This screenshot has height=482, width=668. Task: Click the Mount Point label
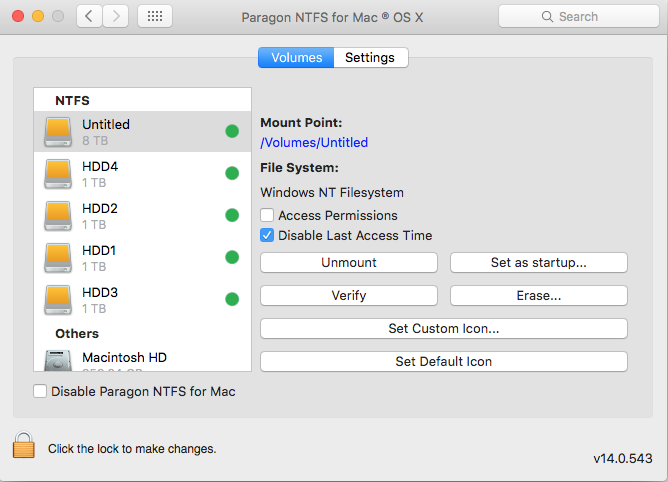(x=301, y=123)
